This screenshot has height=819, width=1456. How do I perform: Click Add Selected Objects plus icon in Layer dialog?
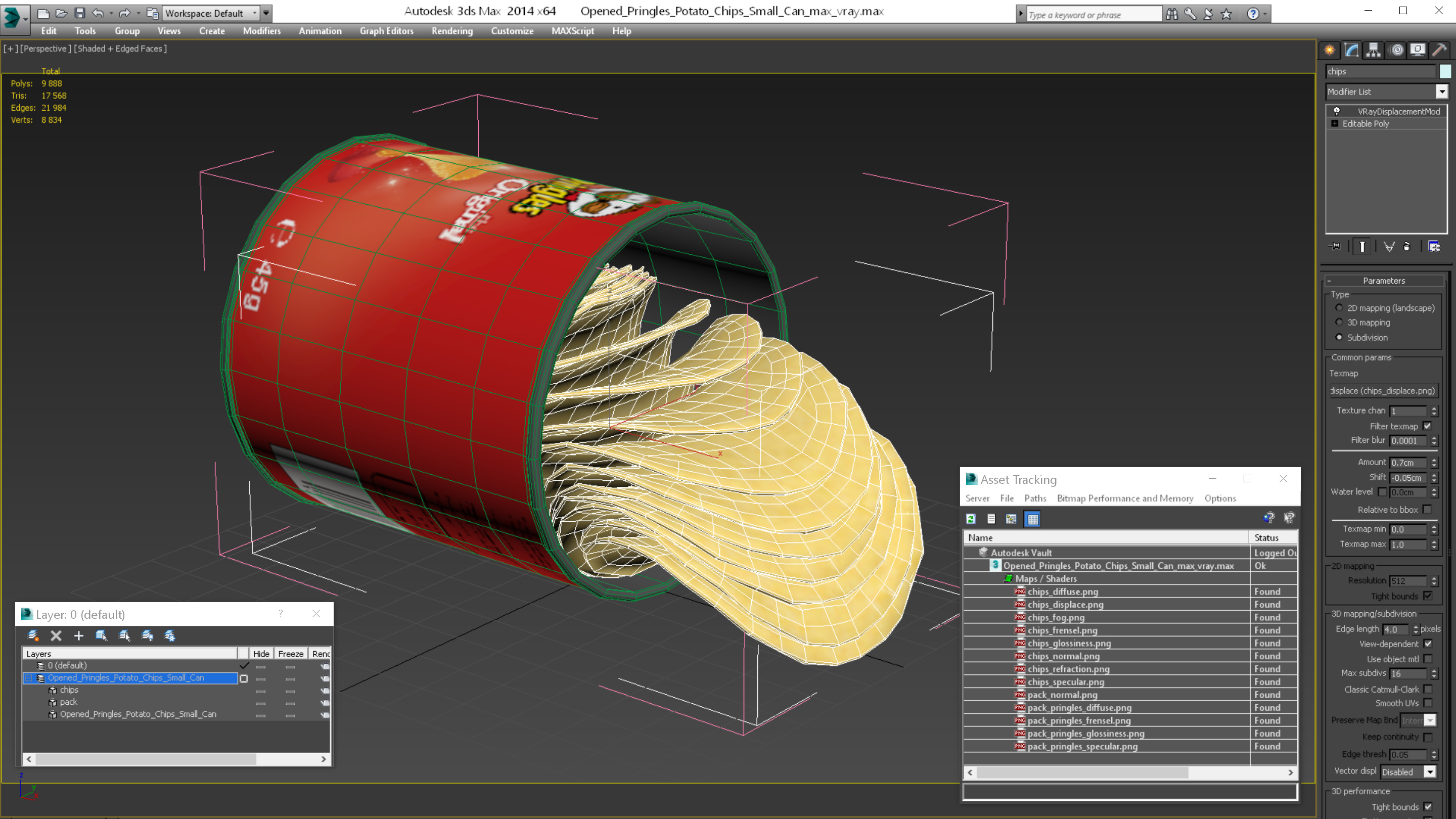coord(78,636)
